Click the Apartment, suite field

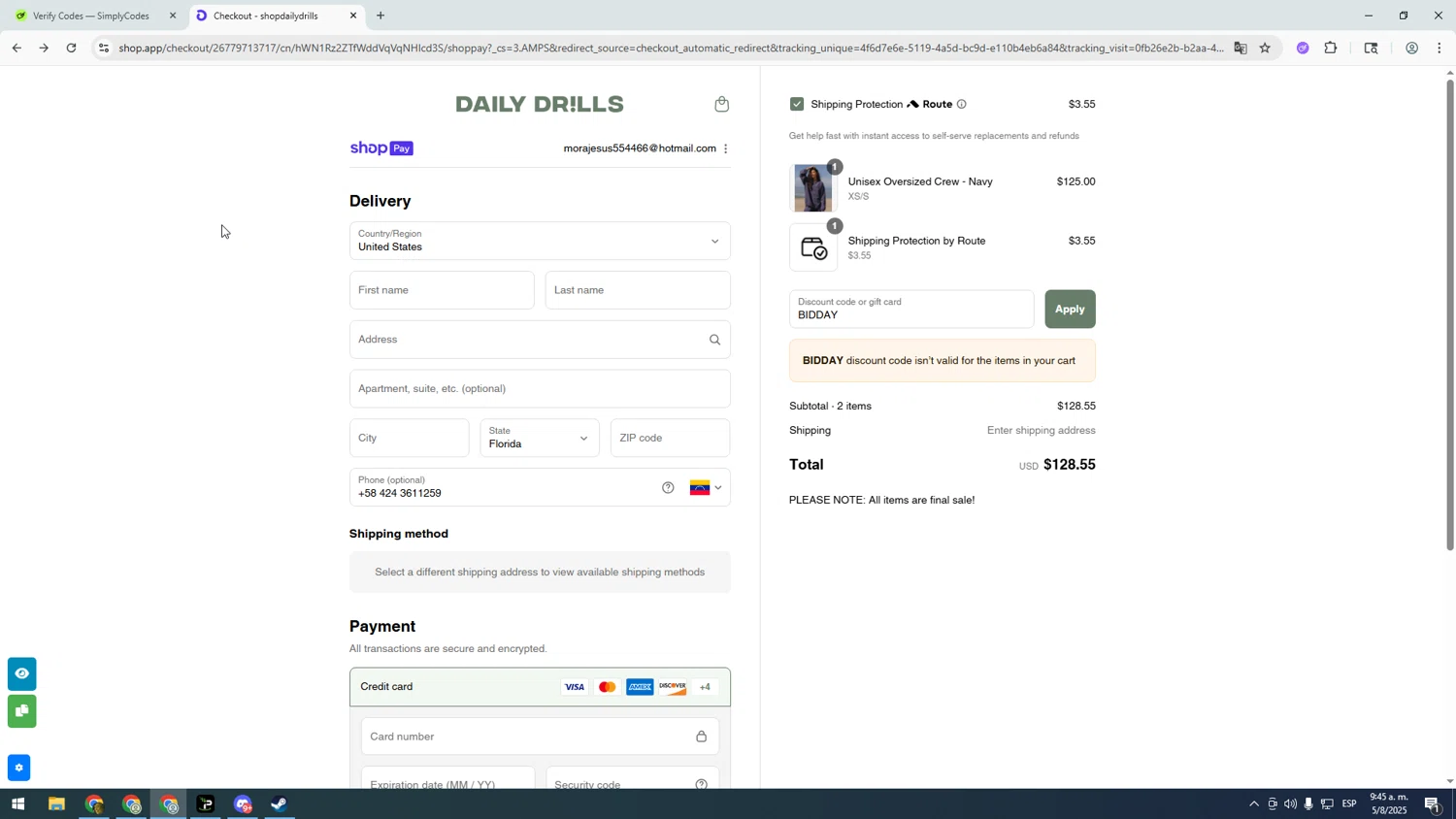[x=540, y=388]
